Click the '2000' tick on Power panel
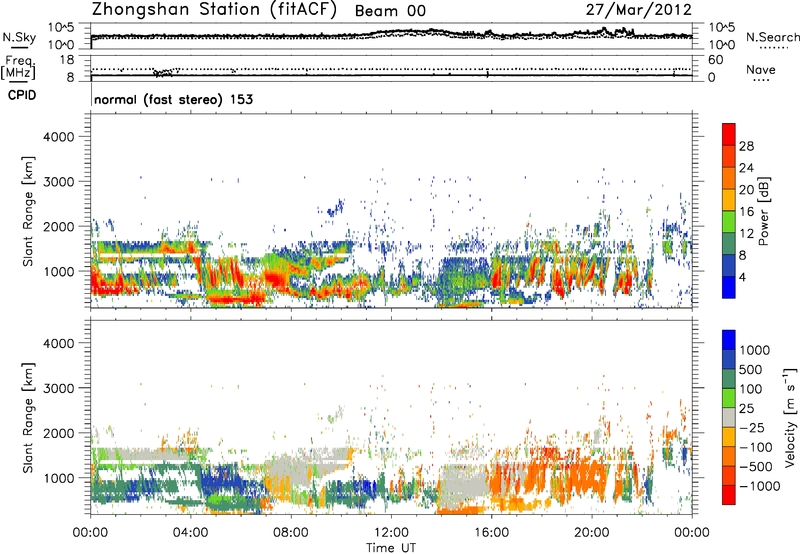 point(59,226)
